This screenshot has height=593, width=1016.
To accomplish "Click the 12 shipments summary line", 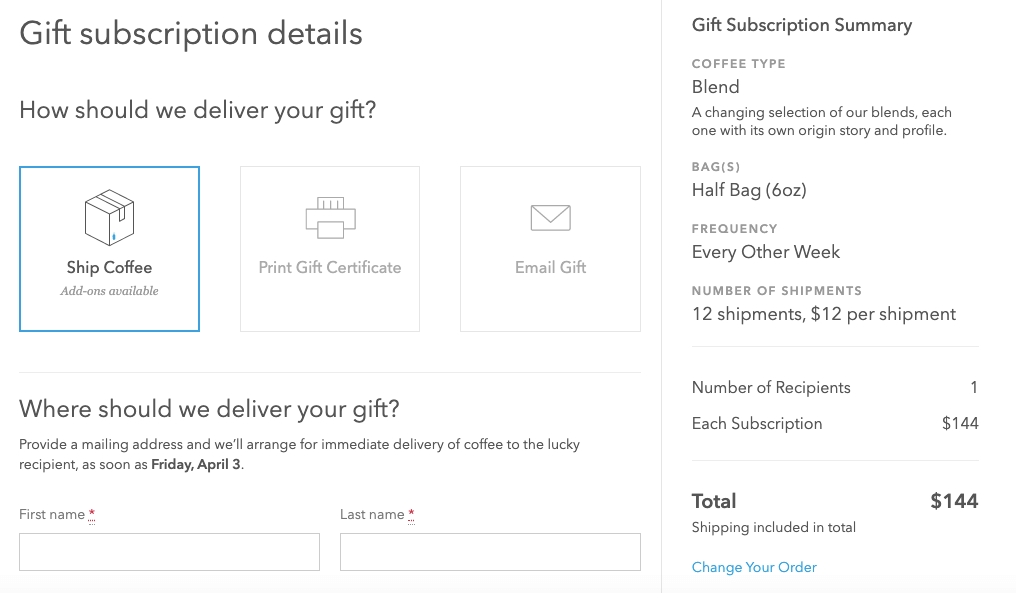I will click(x=824, y=314).
